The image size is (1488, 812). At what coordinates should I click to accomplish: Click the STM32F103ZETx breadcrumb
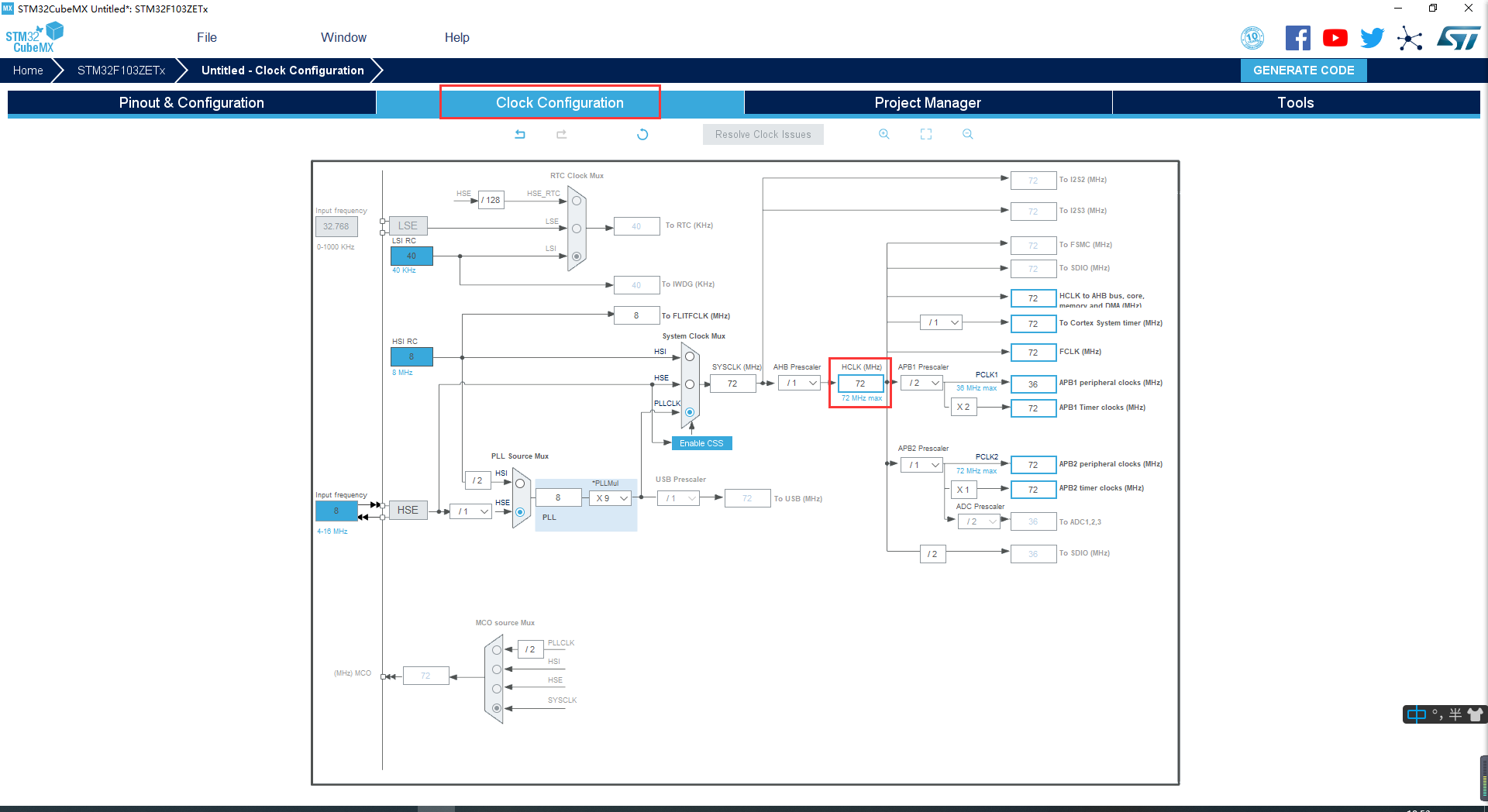coord(121,71)
